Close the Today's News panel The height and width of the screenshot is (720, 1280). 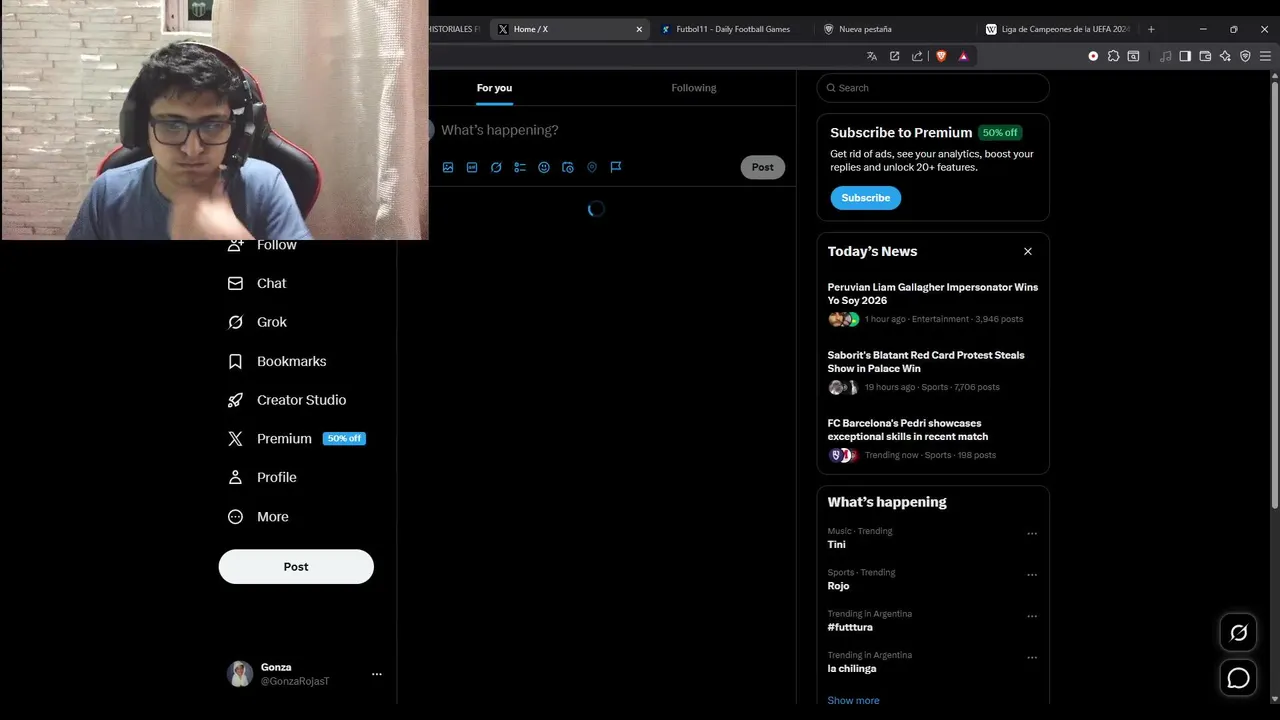(1028, 252)
